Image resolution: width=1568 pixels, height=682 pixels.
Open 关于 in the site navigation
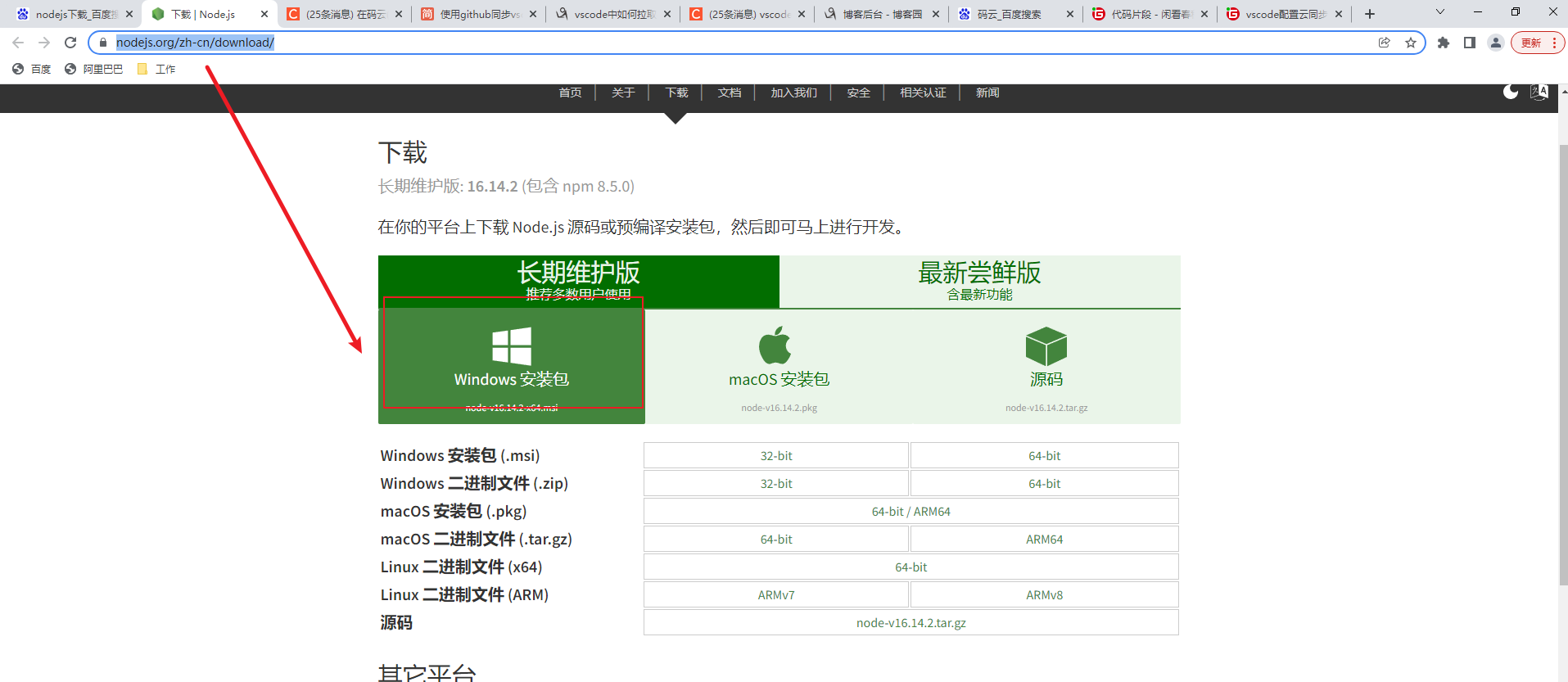pos(623,93)
